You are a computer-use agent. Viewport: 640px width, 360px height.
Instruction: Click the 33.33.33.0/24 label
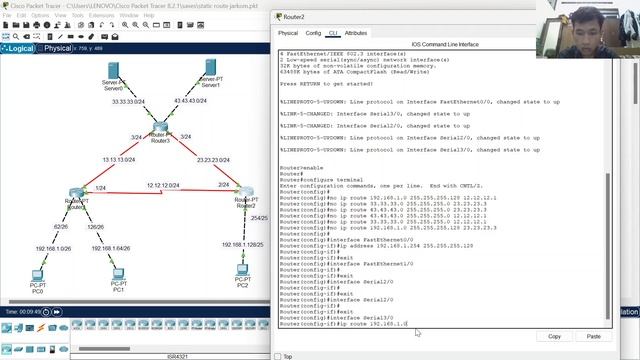pyautogui.click(x=128, y=102)
